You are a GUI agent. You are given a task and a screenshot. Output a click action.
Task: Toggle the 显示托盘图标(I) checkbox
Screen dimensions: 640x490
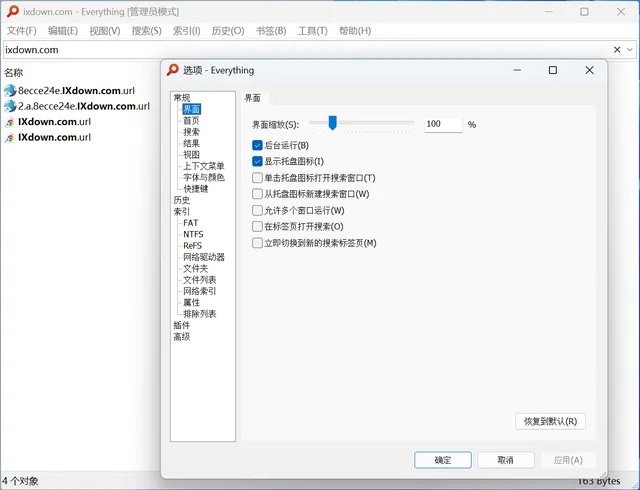[257, 161]
